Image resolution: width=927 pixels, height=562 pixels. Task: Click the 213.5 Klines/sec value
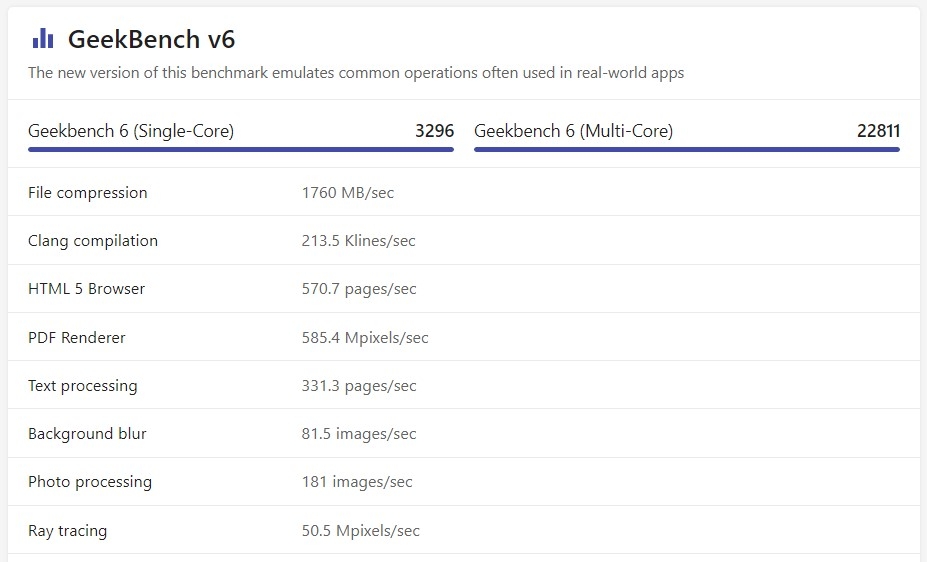click(x=358, y=241)
